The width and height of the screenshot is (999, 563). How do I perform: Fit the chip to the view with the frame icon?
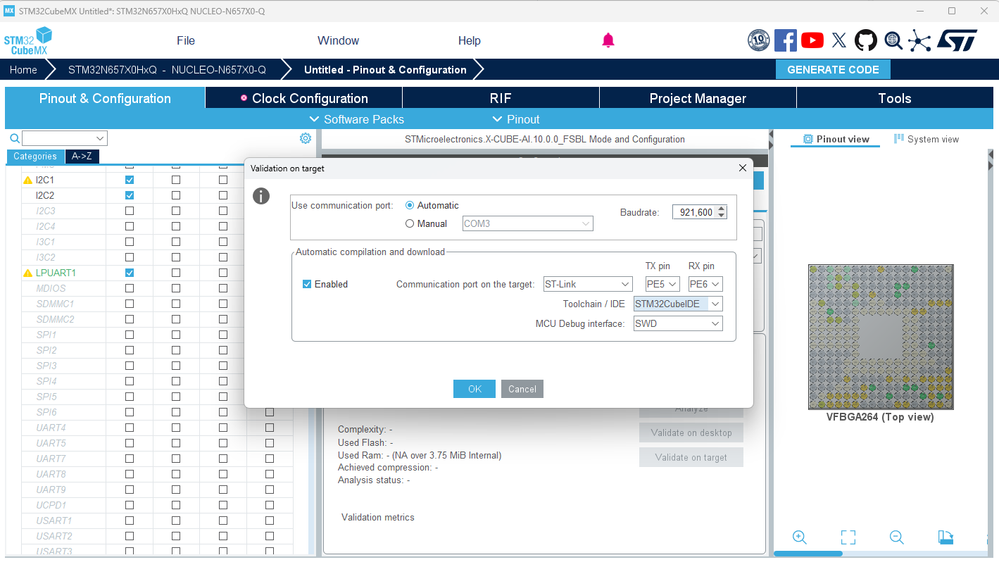pyautogui.click(x=848, y=537)
